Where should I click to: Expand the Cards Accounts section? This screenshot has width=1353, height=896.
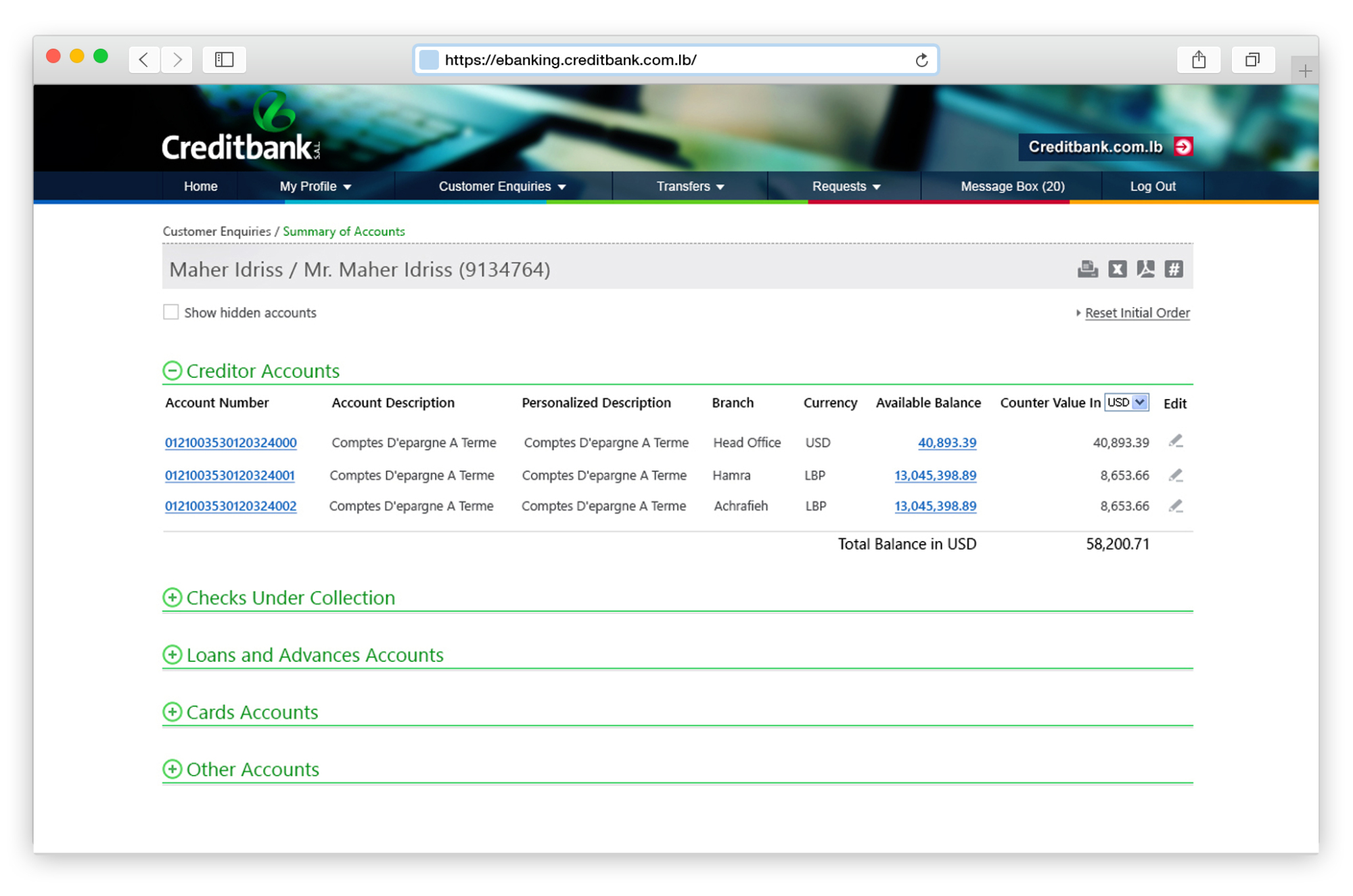click(x=172, y=712)
